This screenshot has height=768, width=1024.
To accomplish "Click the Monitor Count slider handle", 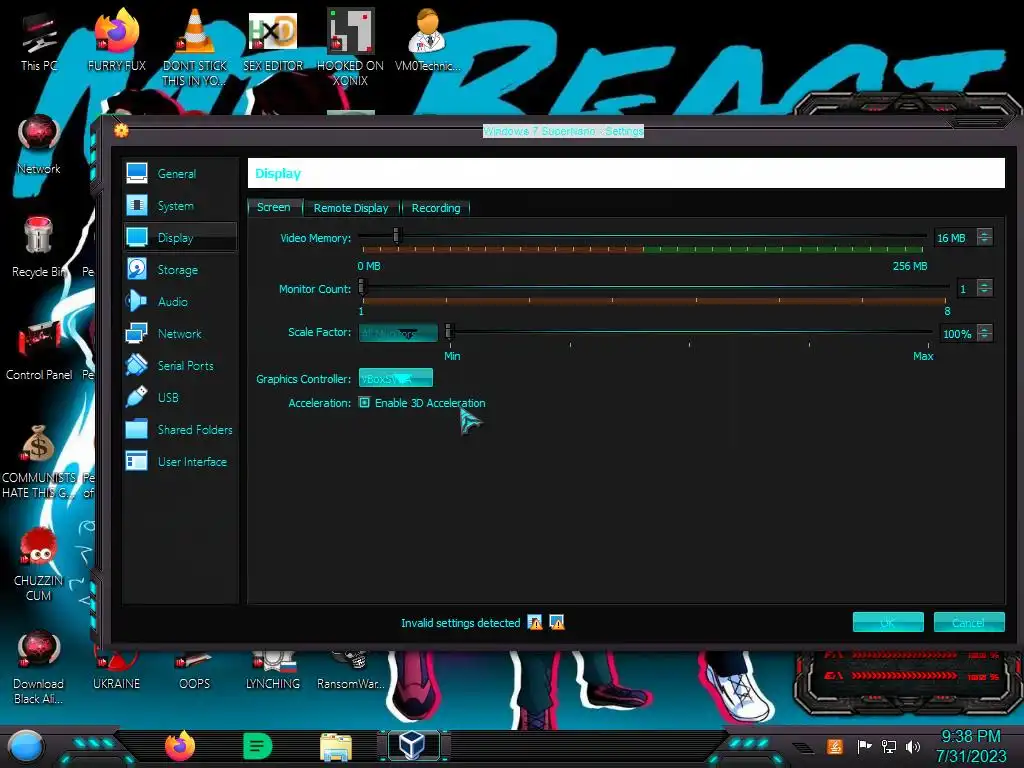I will point(362,286).
